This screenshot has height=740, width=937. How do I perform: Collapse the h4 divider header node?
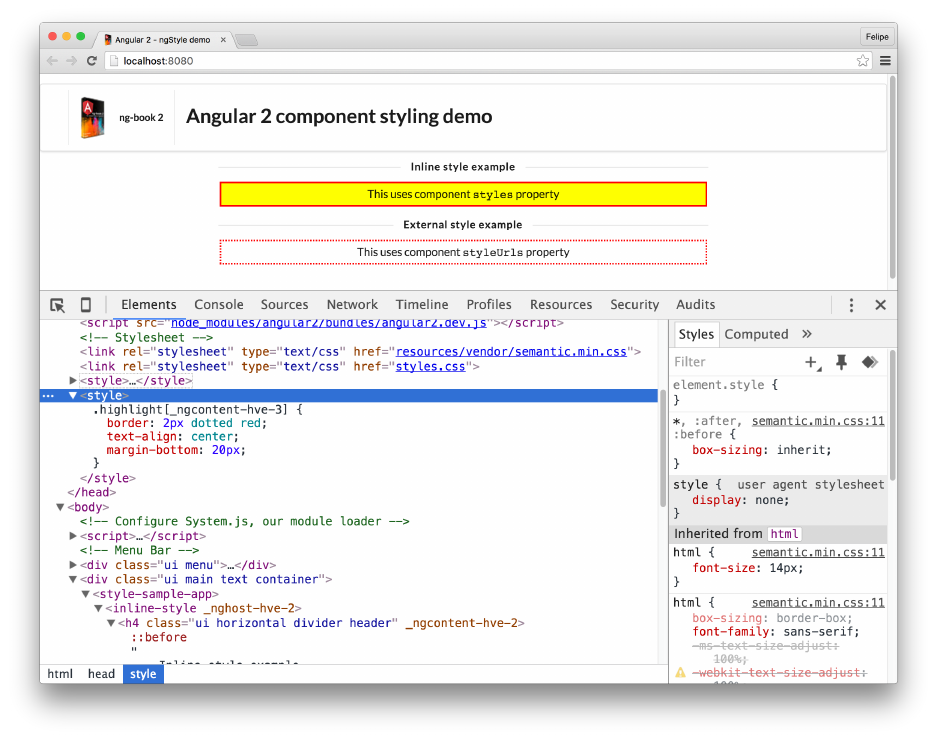point(111,623)
